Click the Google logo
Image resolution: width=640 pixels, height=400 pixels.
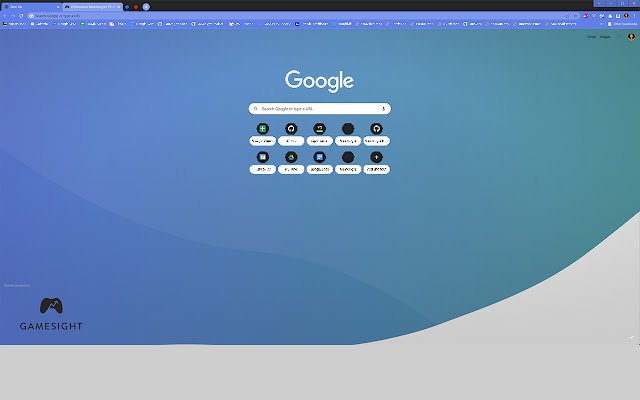click(319, 81)
